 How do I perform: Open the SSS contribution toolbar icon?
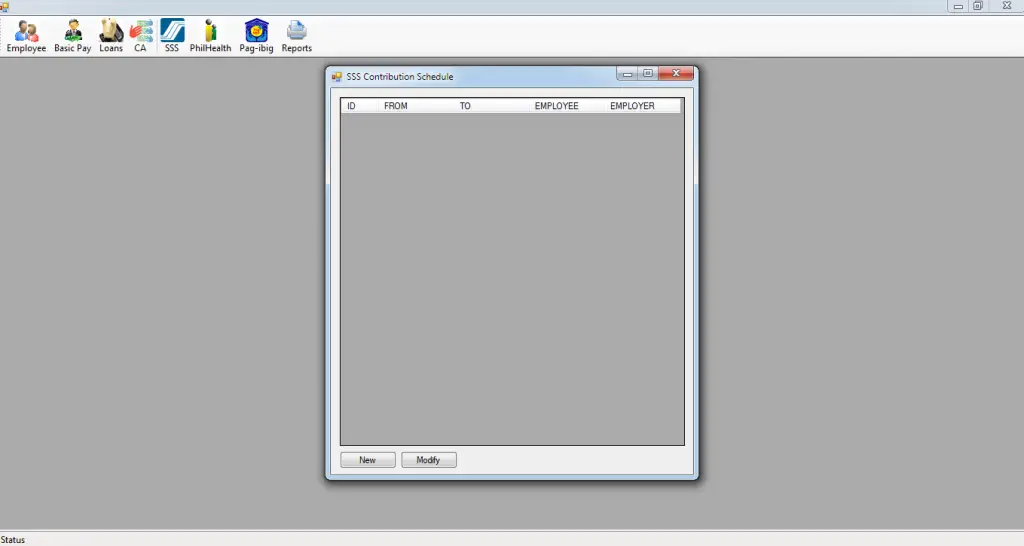pos(172,36)
